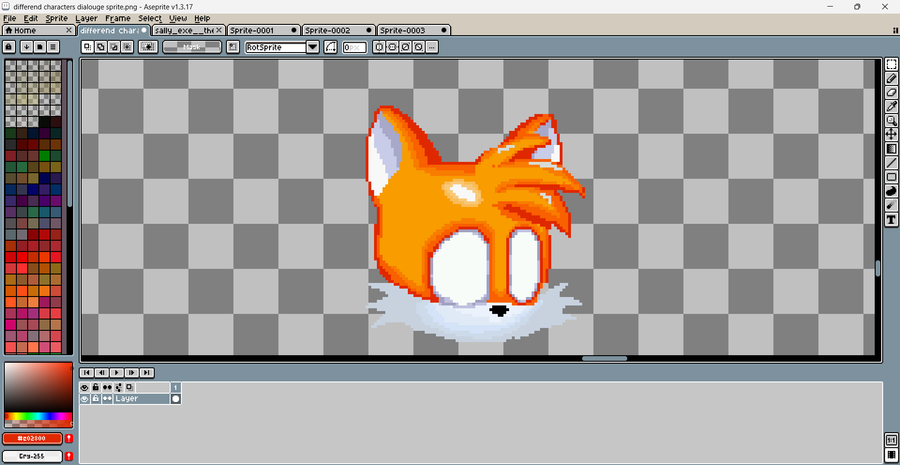
Task: Click background color warning icon
Action: coord(69,456)
